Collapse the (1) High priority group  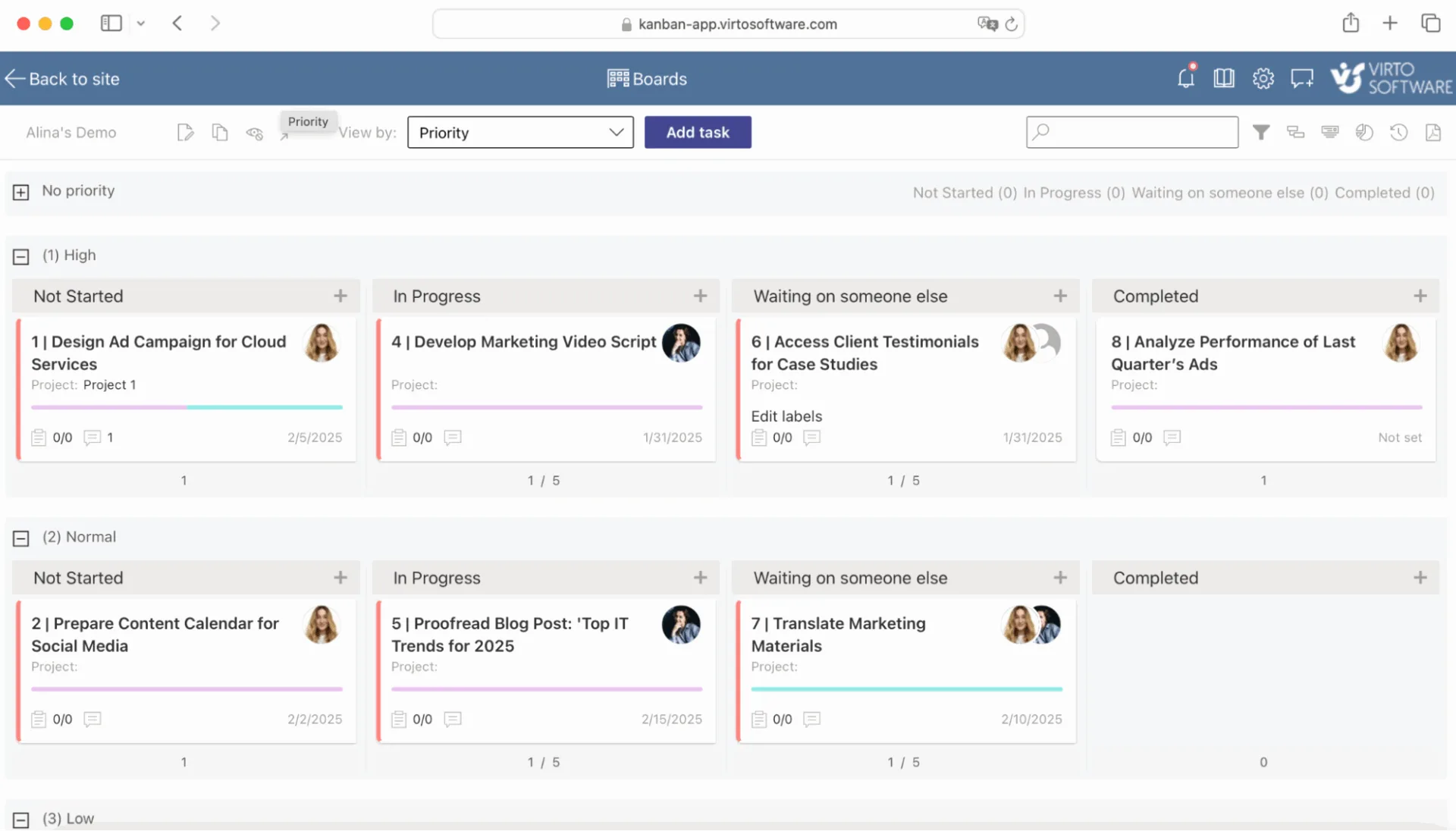20,256
